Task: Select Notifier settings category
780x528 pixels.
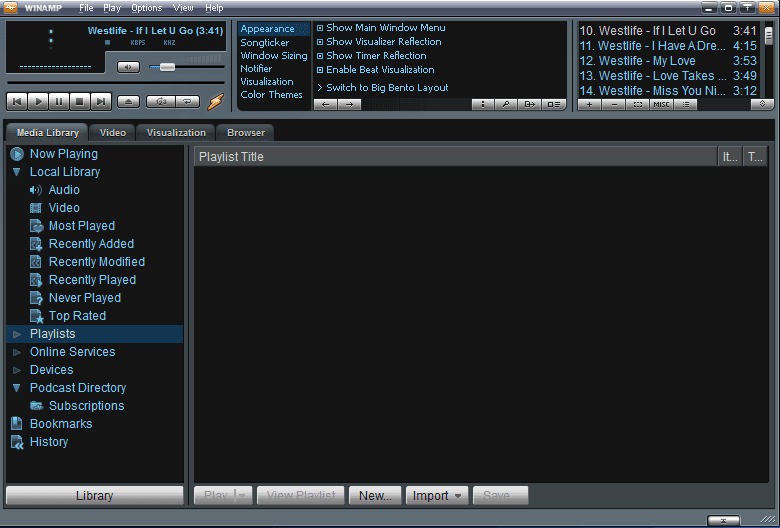Action: (x=256, y=69)
